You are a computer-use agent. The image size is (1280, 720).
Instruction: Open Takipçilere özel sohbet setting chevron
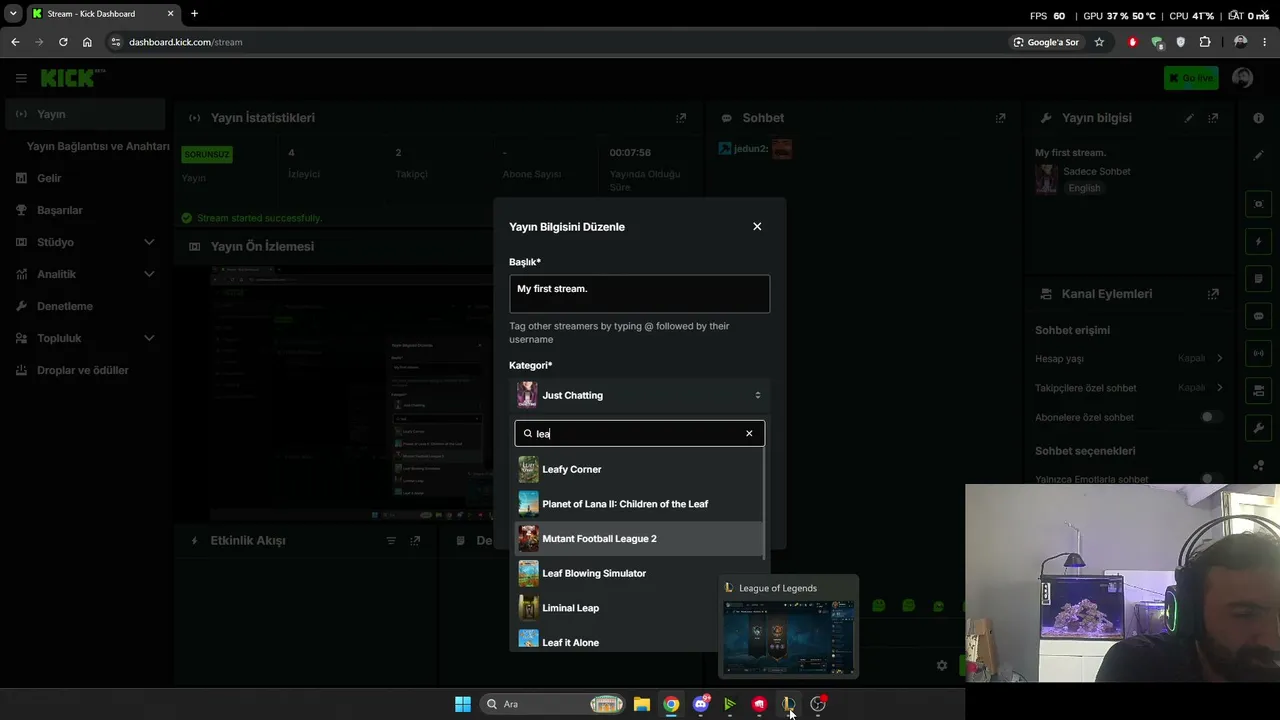click(x=1219, y=387)
